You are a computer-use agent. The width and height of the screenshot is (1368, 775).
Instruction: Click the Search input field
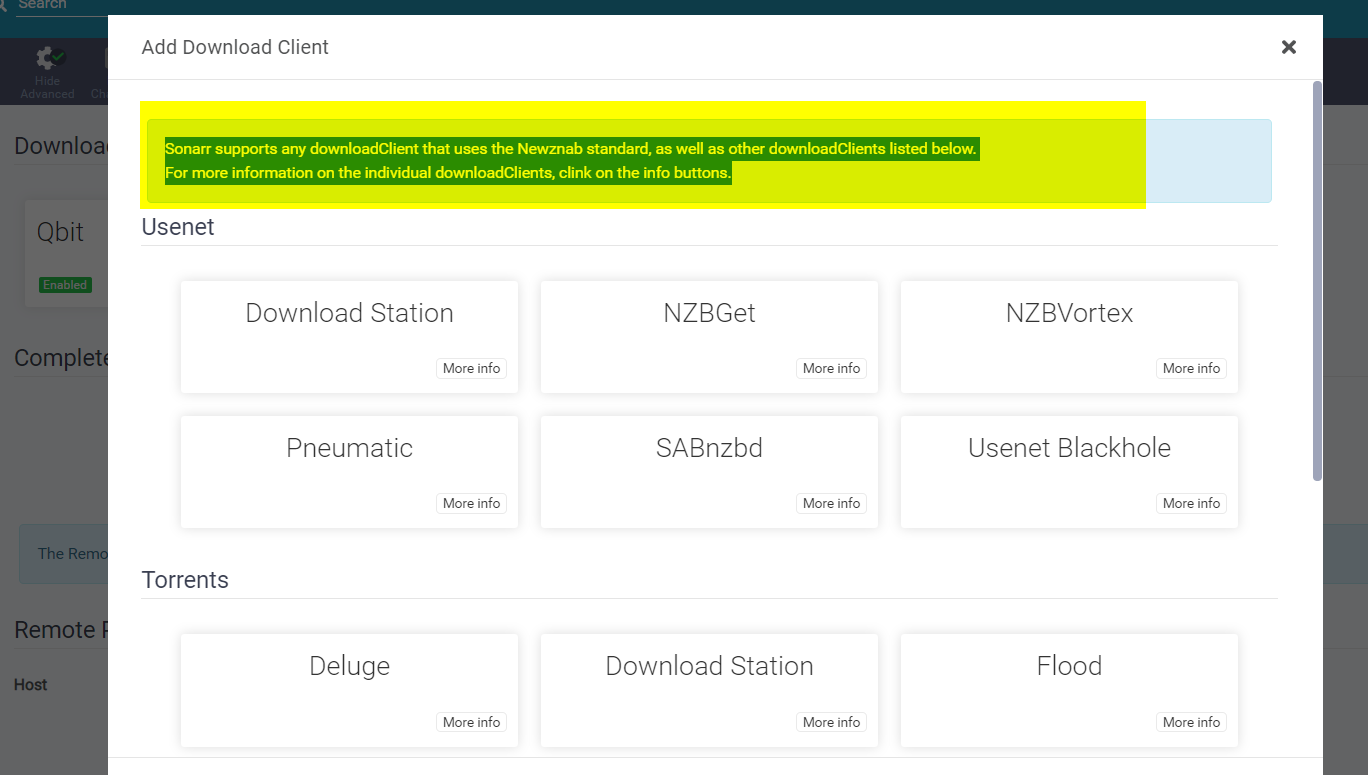pos(50,5)
